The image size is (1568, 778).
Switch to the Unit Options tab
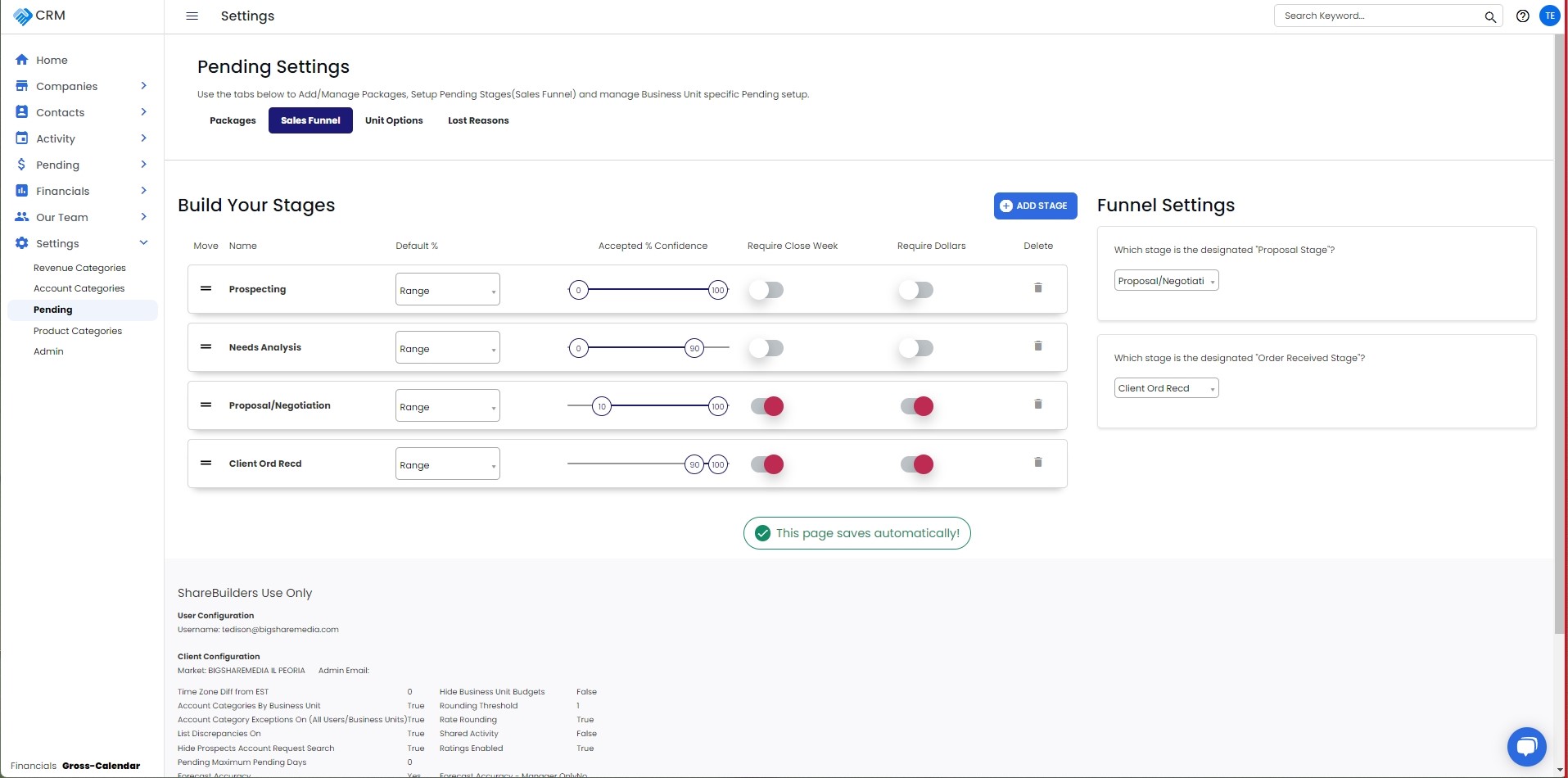point(394,120)
